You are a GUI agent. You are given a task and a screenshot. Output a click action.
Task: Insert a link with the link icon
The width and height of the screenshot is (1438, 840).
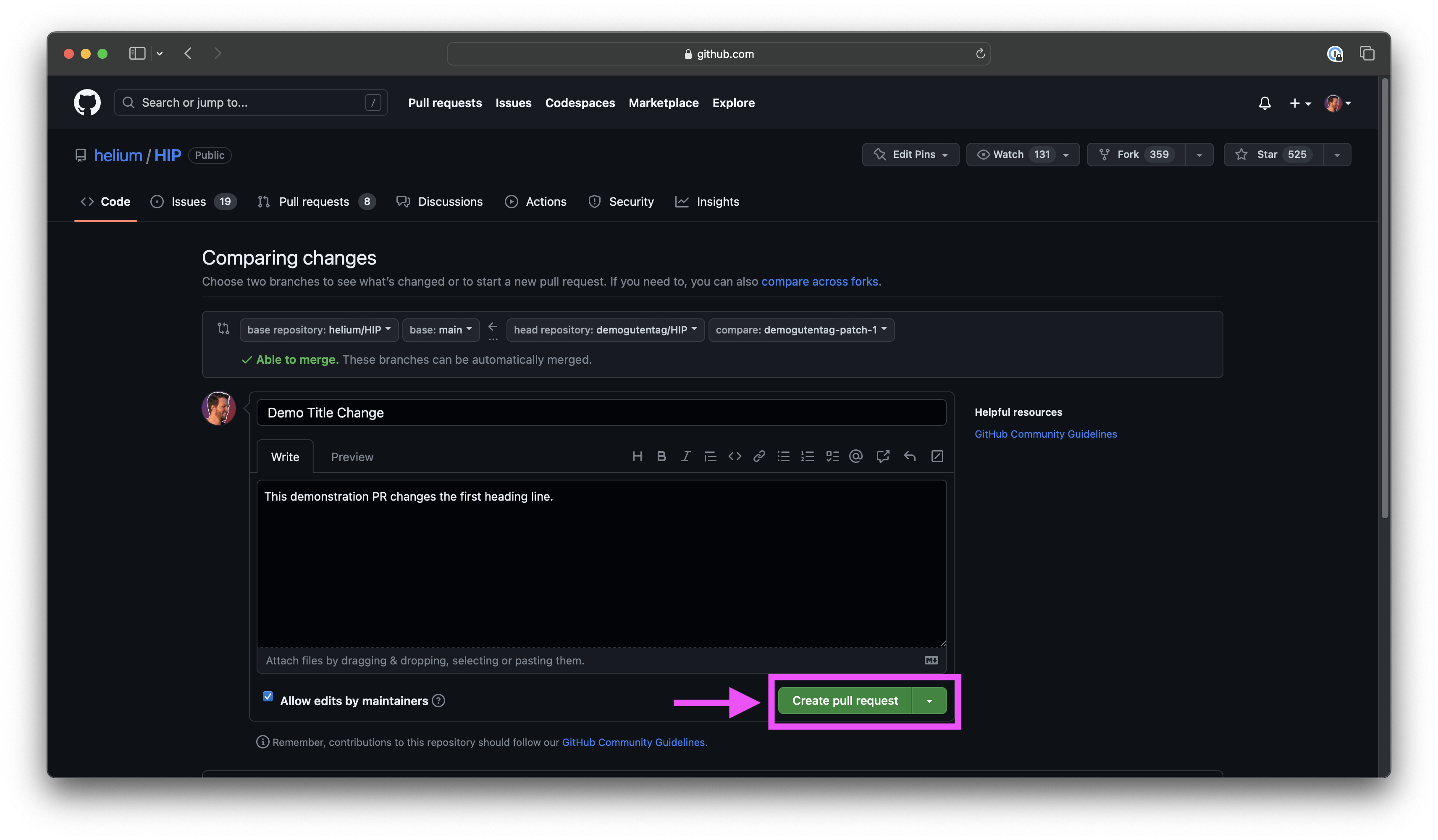pyautogui.click(x=758, y=456)
